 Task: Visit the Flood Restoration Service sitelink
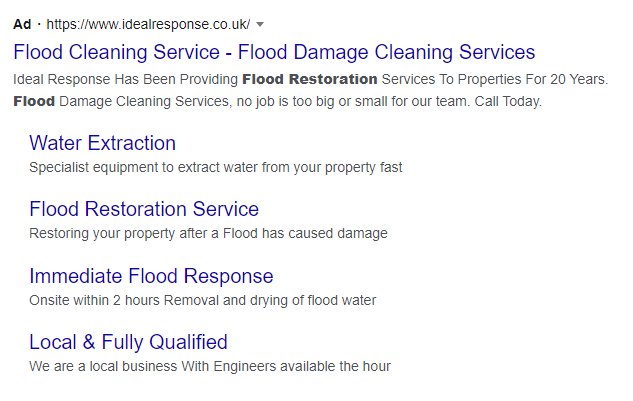pos(144,209)
